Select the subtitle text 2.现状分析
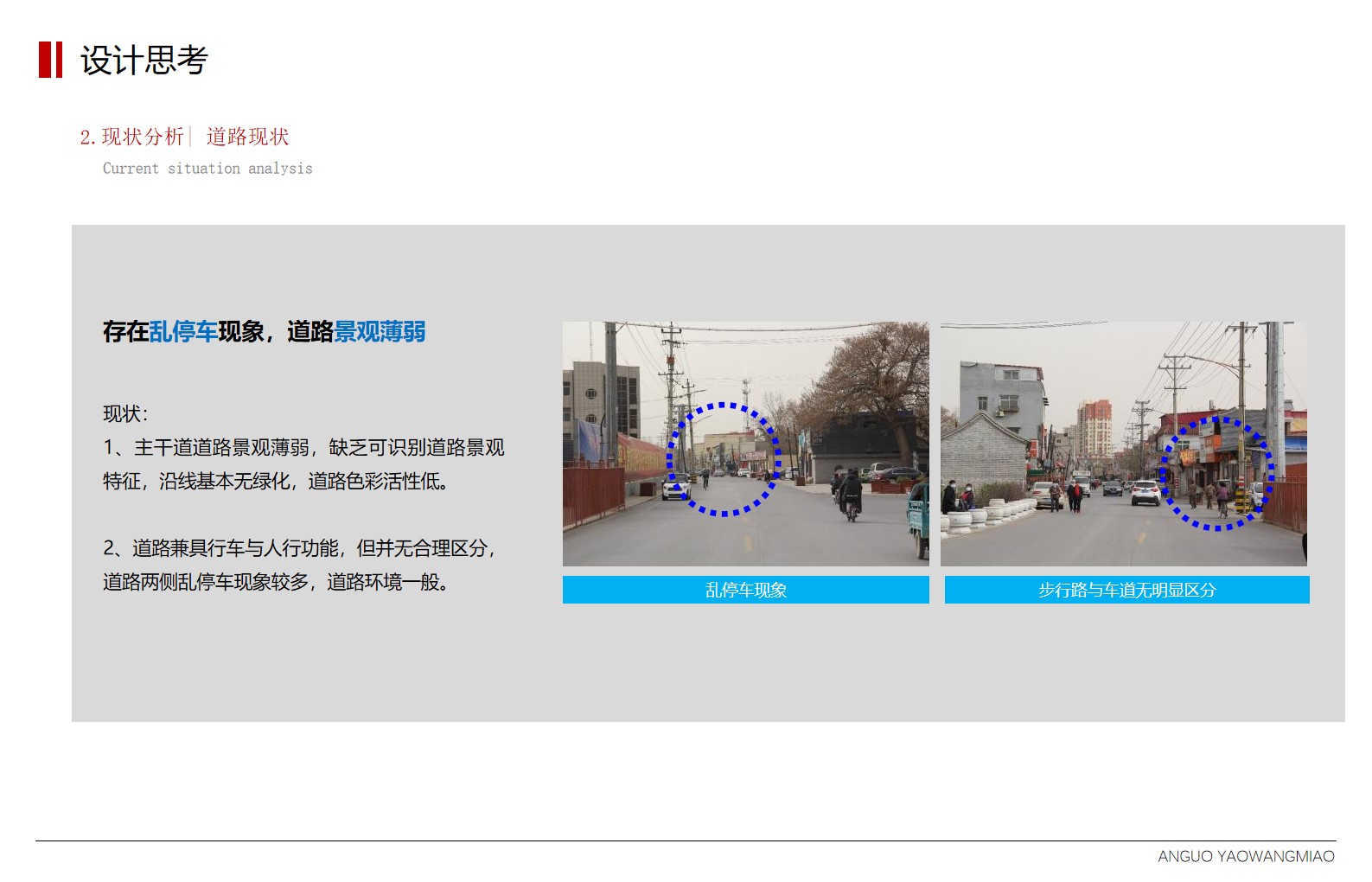The width and height of the screenshot is (1372, 882). click(131, 137)
